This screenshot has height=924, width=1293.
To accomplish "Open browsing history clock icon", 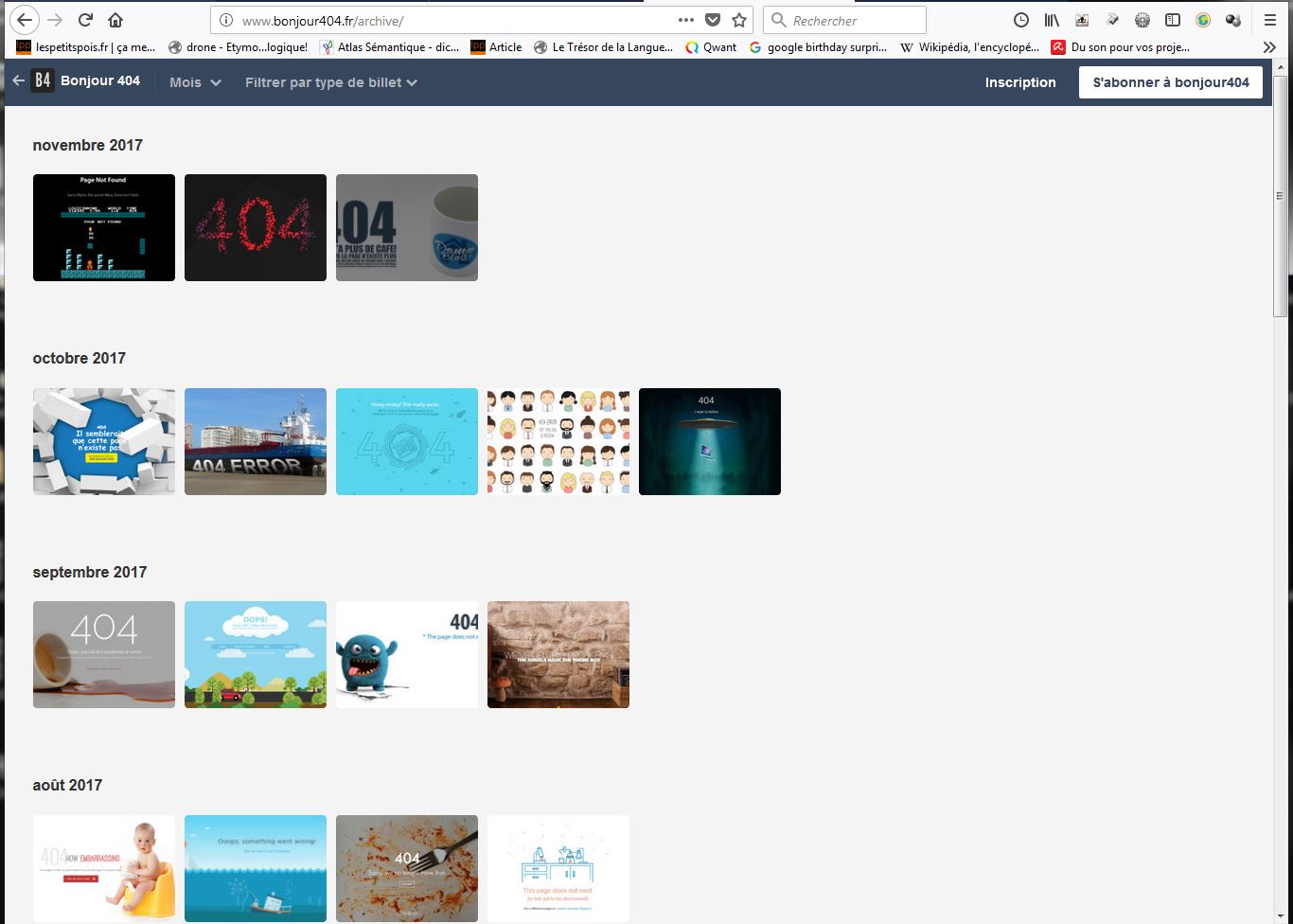I will point(1021,20).
